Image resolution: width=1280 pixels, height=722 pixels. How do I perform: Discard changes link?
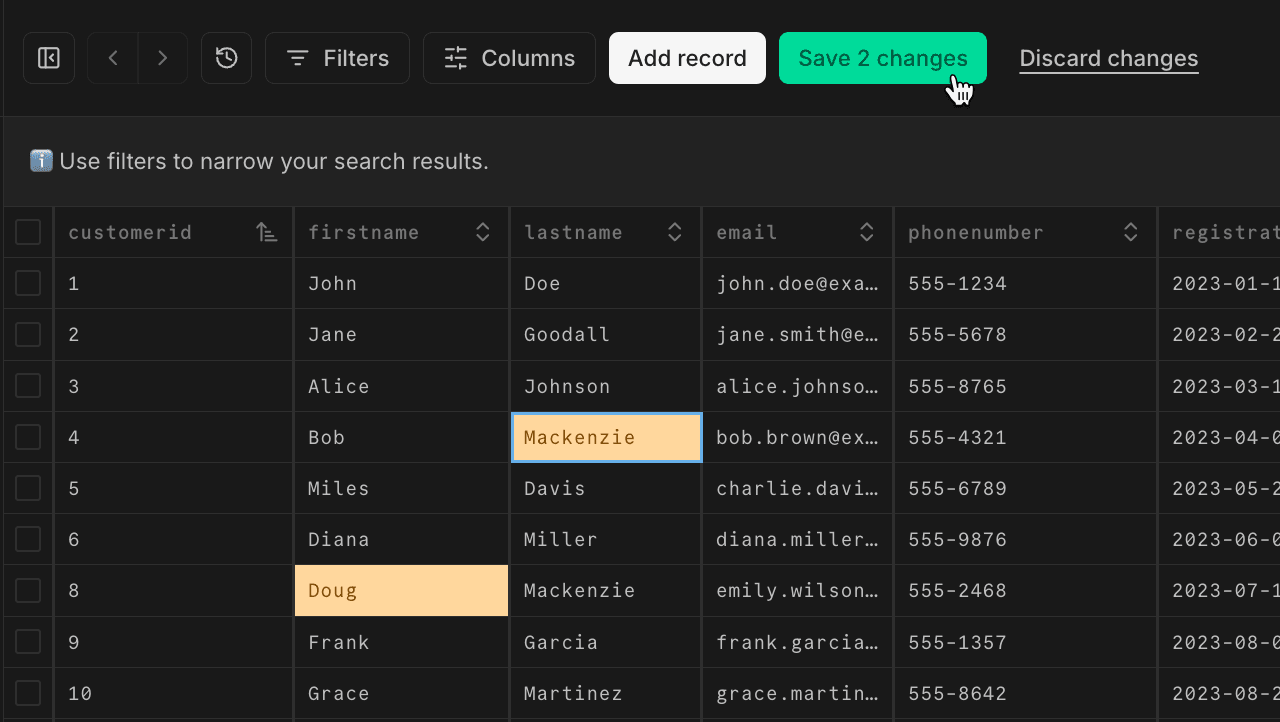pyautogui.click(x=1108, y=58)
